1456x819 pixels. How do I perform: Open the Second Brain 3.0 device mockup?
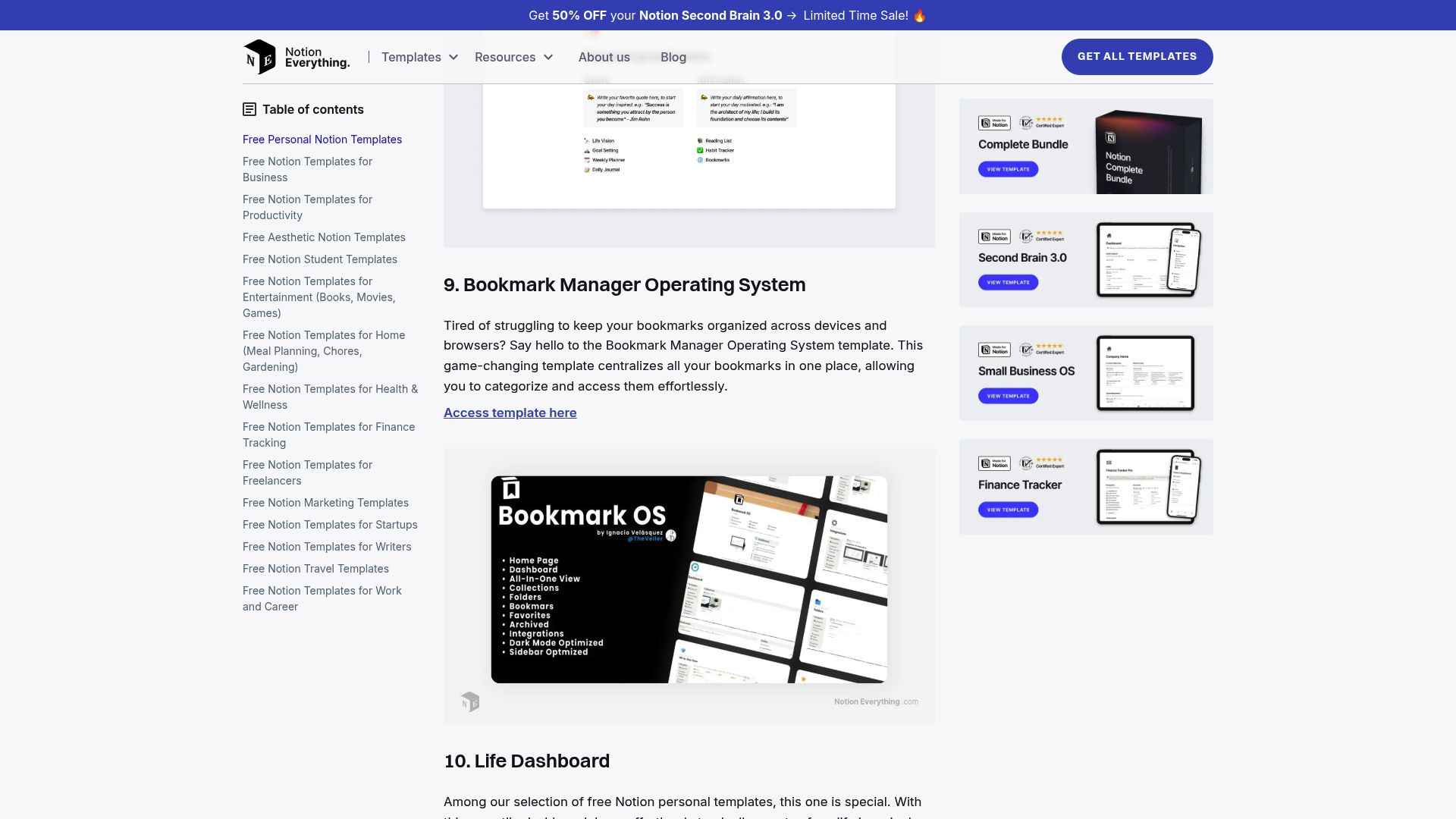tap(1148, 260)
